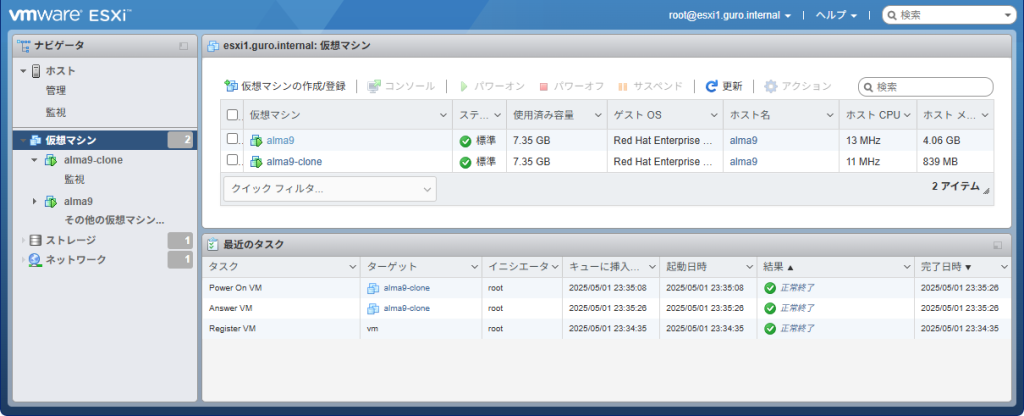Image resolution: width=1024 pixels, height=416 pixels.
Task: Toggle the select-all checkbox in table header
Action: pyautogui.click(x=232, y=115)
